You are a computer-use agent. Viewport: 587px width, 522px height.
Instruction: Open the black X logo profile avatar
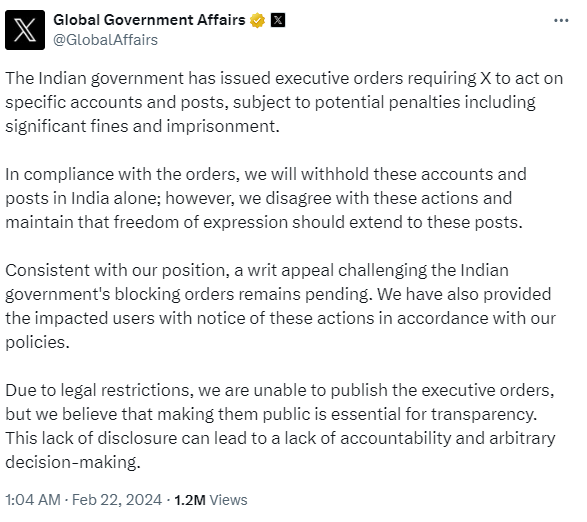click(25, 30)
